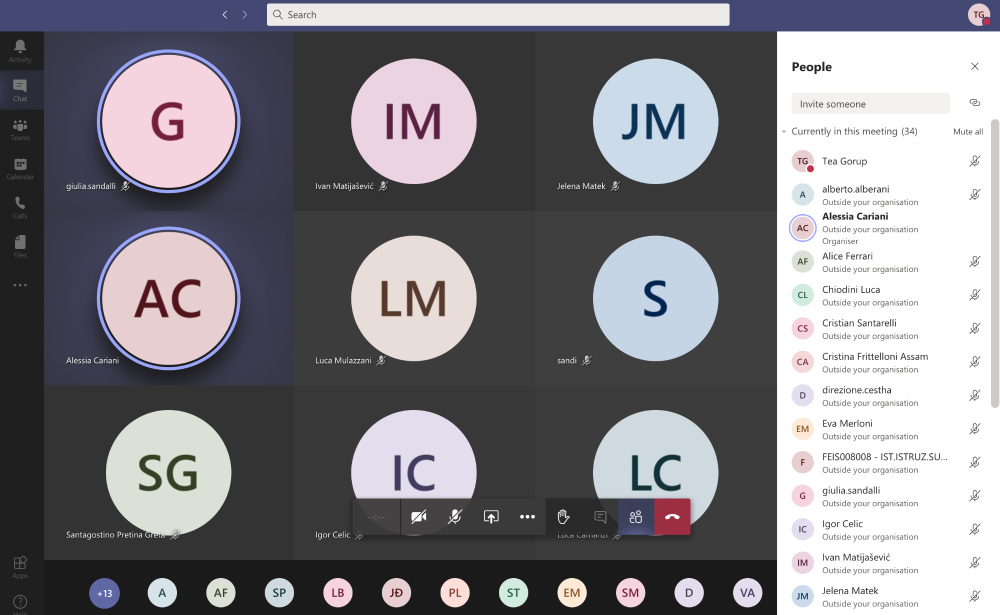Image resolution: width=1000 pixels, height=615 pixels.
Task: Click the 'Invite someone' input field
Action: (870, 104)
